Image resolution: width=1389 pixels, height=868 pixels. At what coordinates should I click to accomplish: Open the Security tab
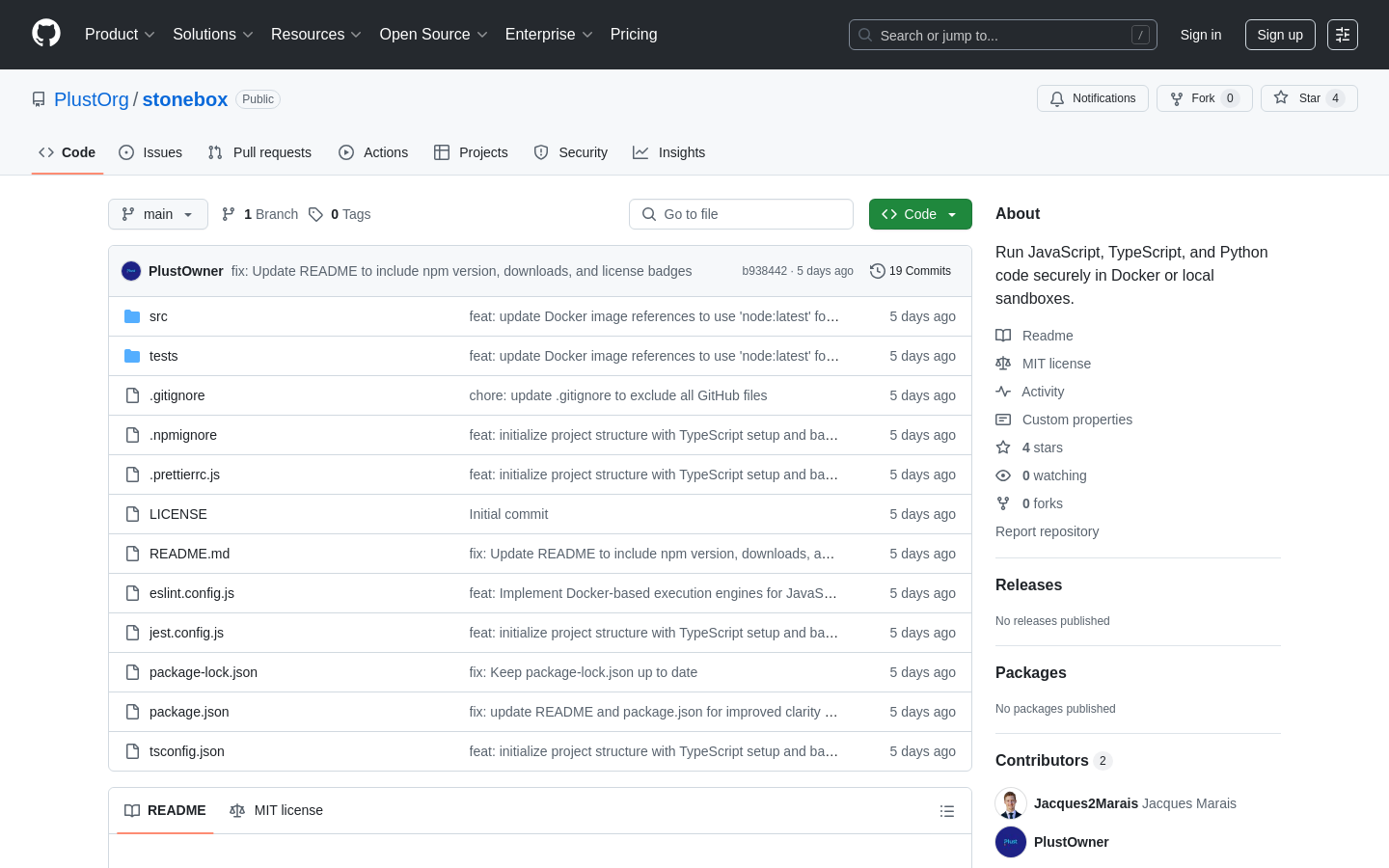point(571,152)
